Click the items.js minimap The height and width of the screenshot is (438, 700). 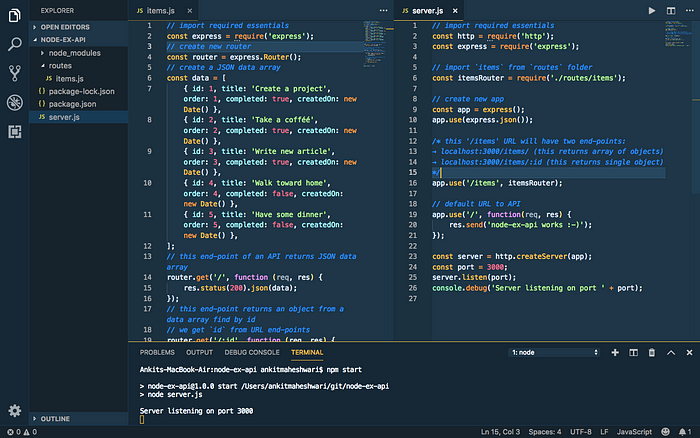(x=375, y=44)
